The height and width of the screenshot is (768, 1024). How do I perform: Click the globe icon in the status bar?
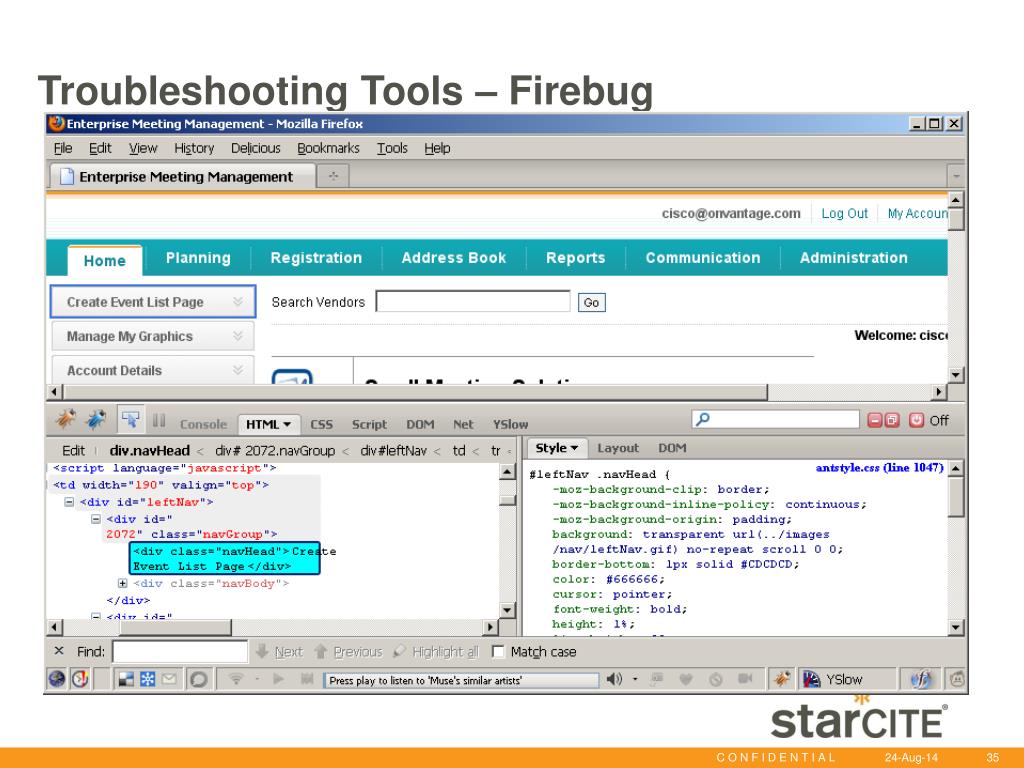click(x=57, y=679)
